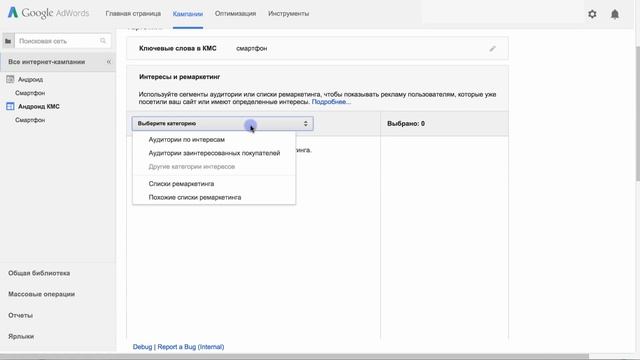The height and width of the screenshot is (360, 640).
Task: Choose Аудитории заинтересованных покупателей
Action: pos(214,153)
